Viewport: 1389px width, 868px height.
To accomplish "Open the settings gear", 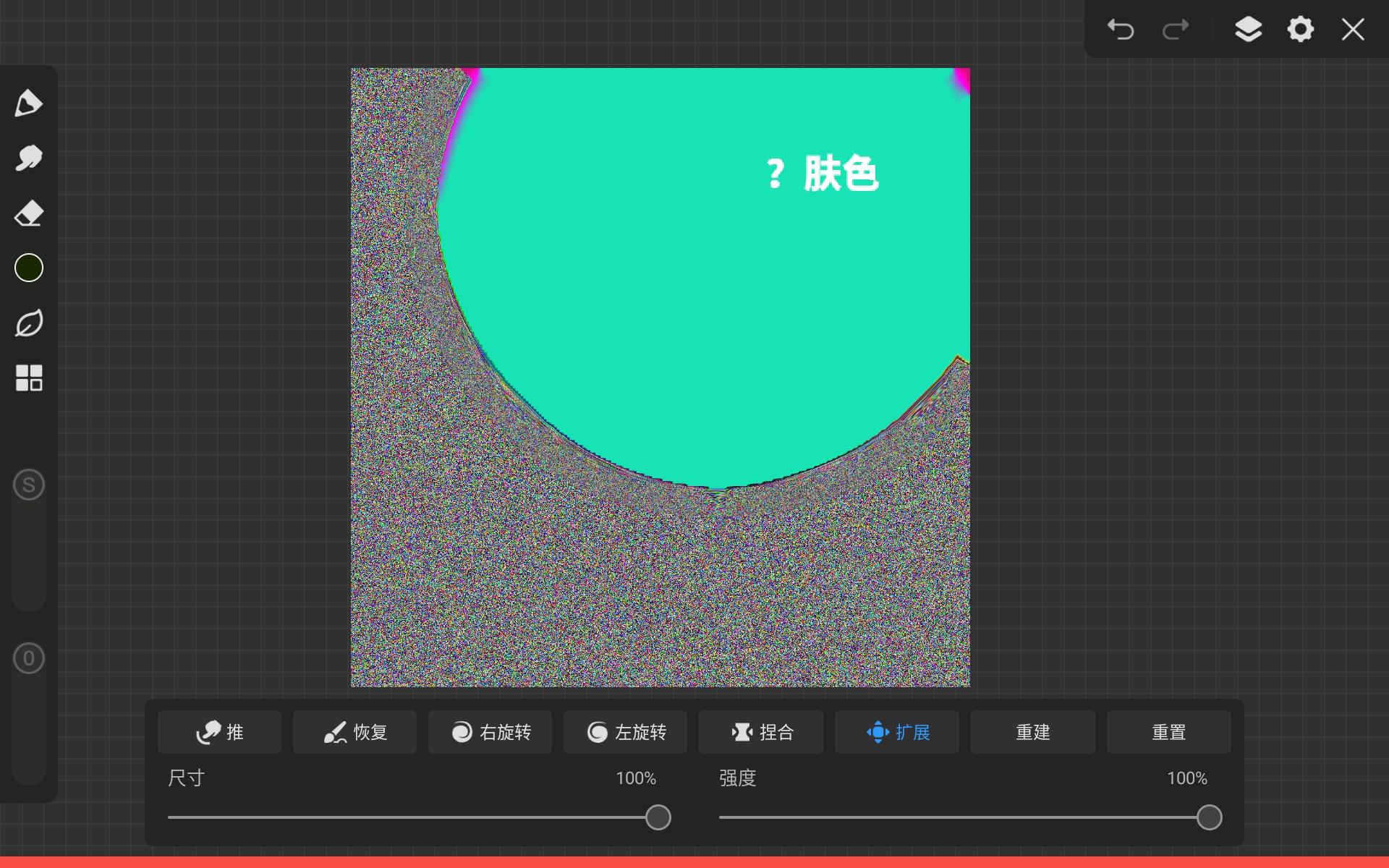I will click(1300, 30).
